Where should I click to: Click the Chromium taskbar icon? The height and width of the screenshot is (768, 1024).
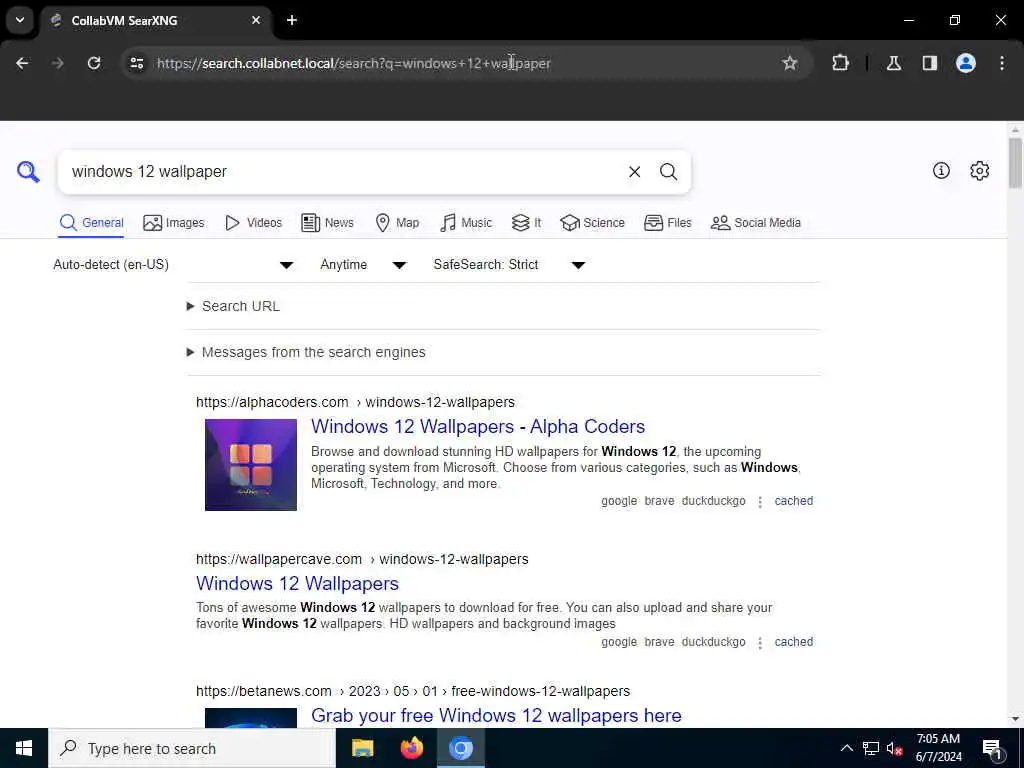tap(460, 748)
